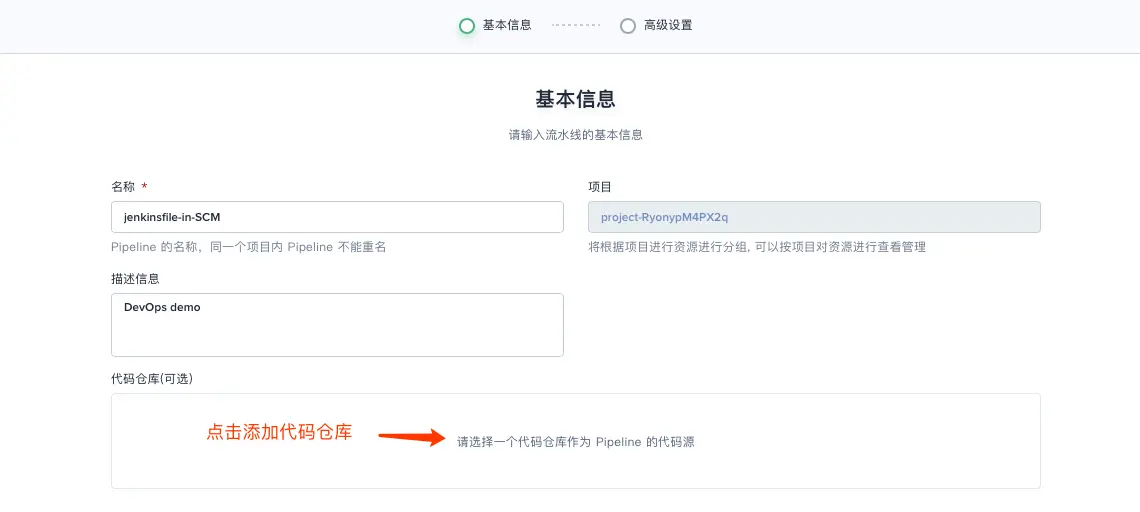
Task: Click the 名称 input with jenkinsfile-in-SCM
Action: pyautogui.click(x=337, y=217)
